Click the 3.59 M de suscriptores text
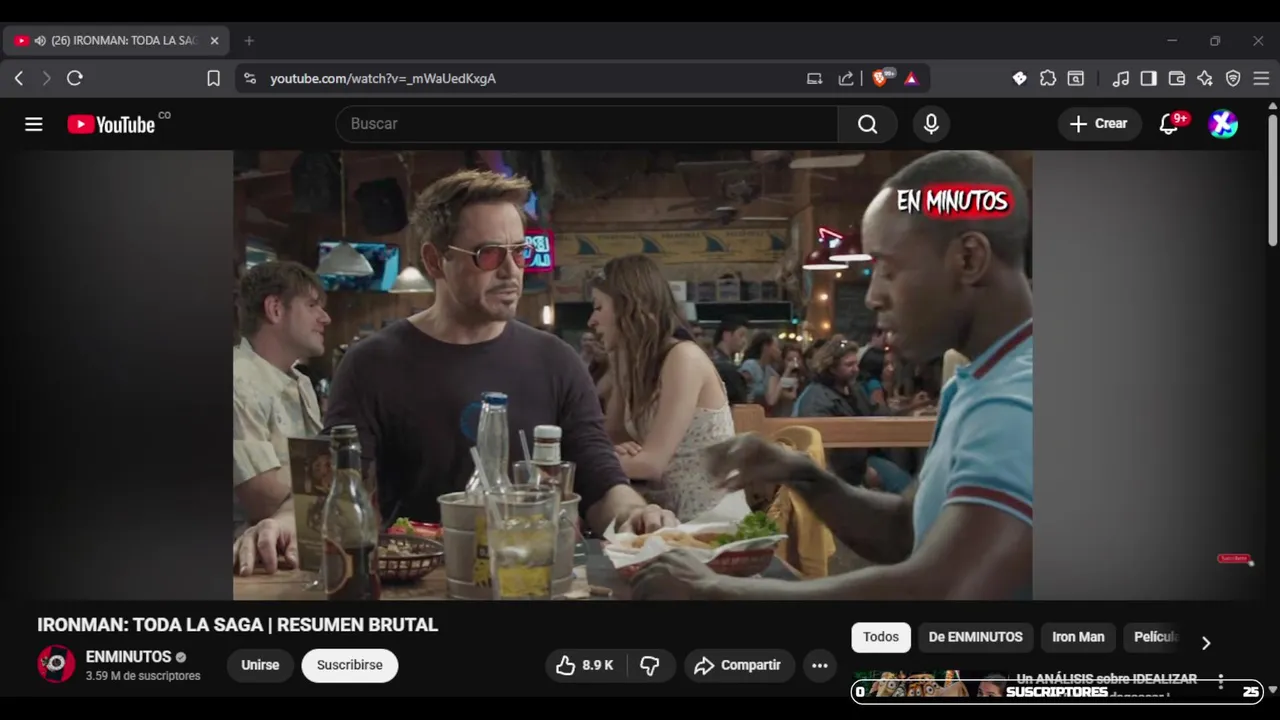This screenshot has height=720, width=1280. point(143,676)
